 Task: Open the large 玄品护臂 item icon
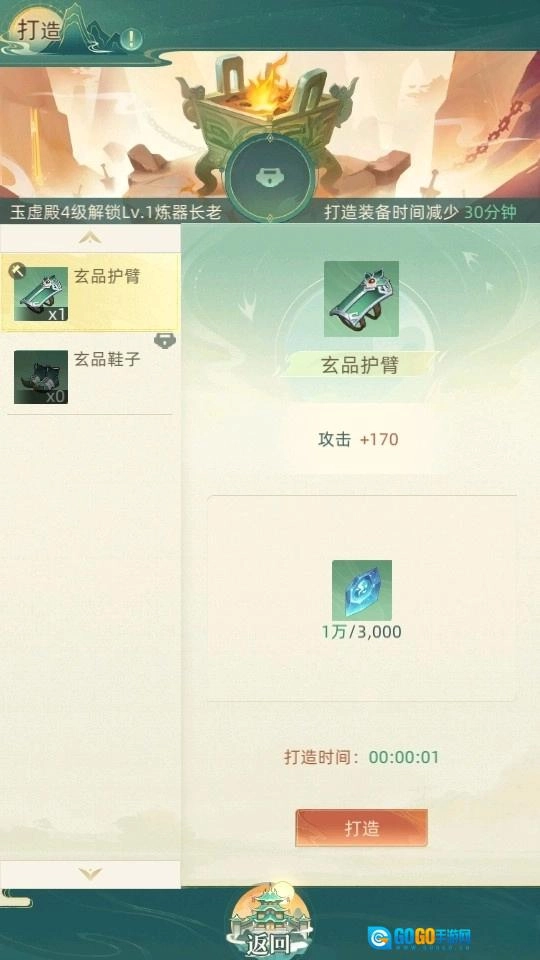point(361,299)
